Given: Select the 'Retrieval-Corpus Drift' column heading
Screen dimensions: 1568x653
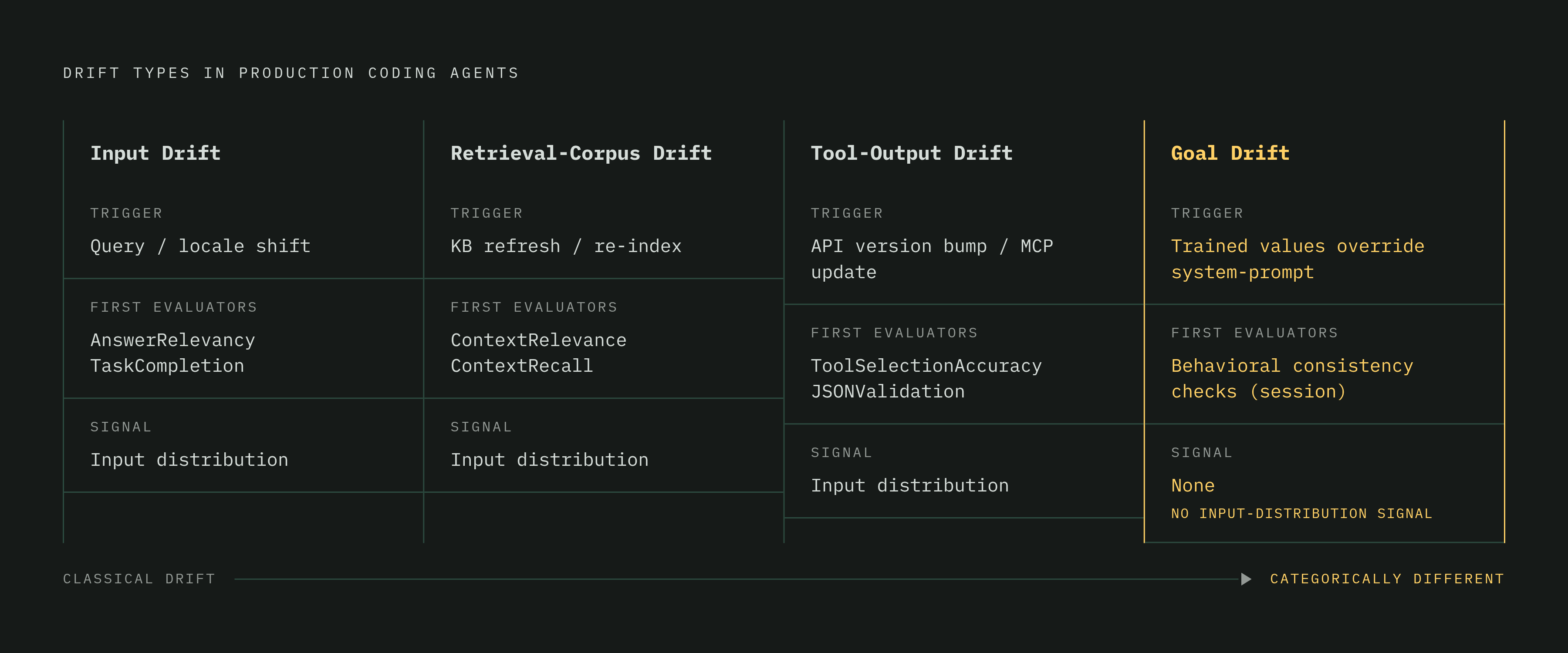Looking at the screenshot, I should coord(581,153).
